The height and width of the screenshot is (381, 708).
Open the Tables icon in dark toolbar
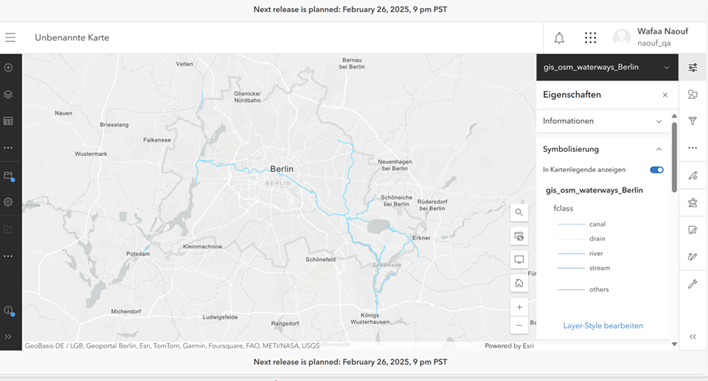coord(8,121)
